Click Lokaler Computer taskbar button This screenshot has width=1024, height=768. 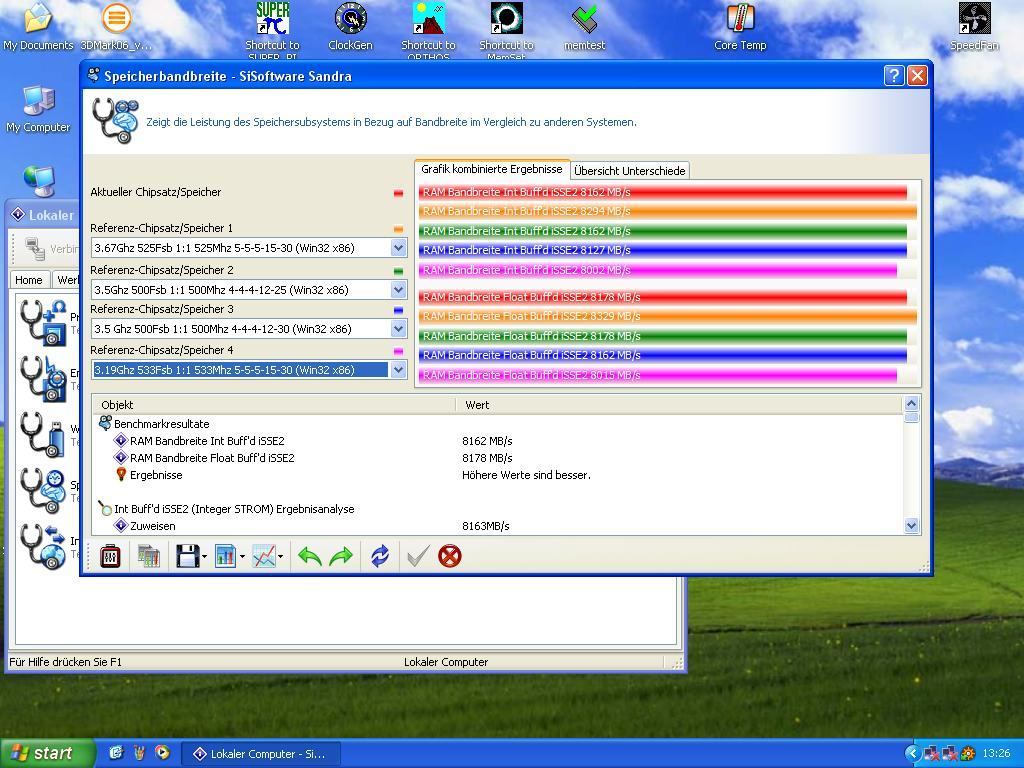pos(261,754)
